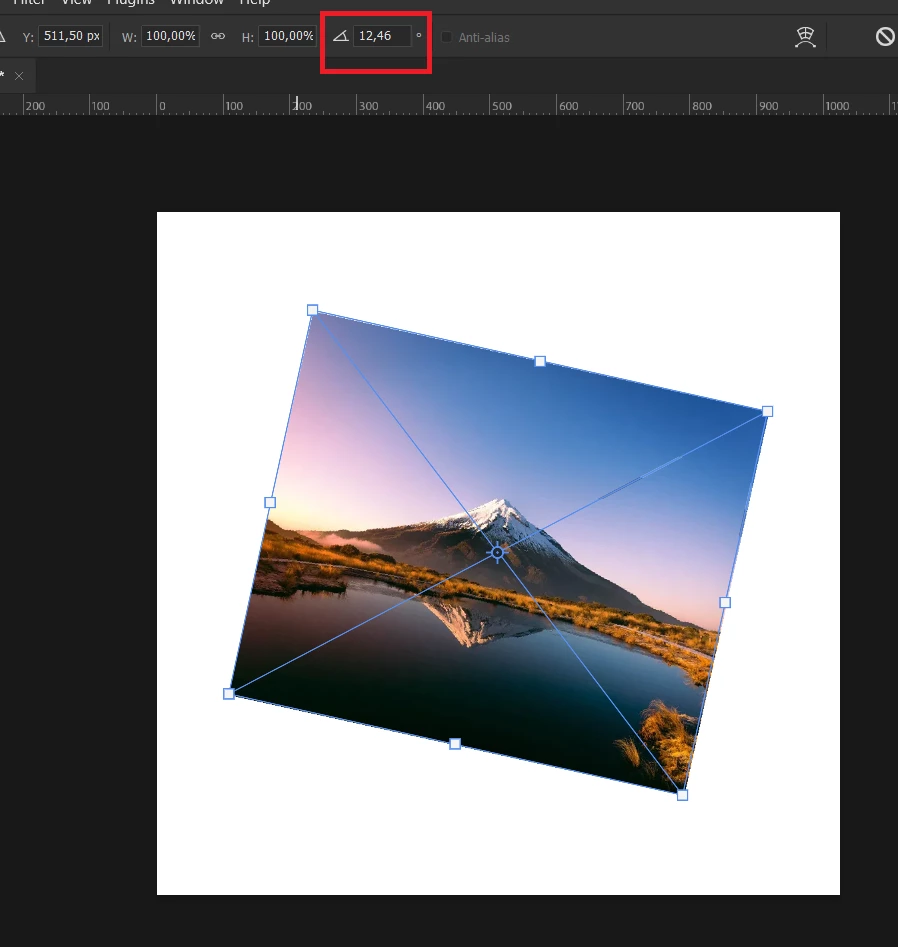Close the document tab
Viewport: 898px width, 947px height.
(x=19, y=75)
